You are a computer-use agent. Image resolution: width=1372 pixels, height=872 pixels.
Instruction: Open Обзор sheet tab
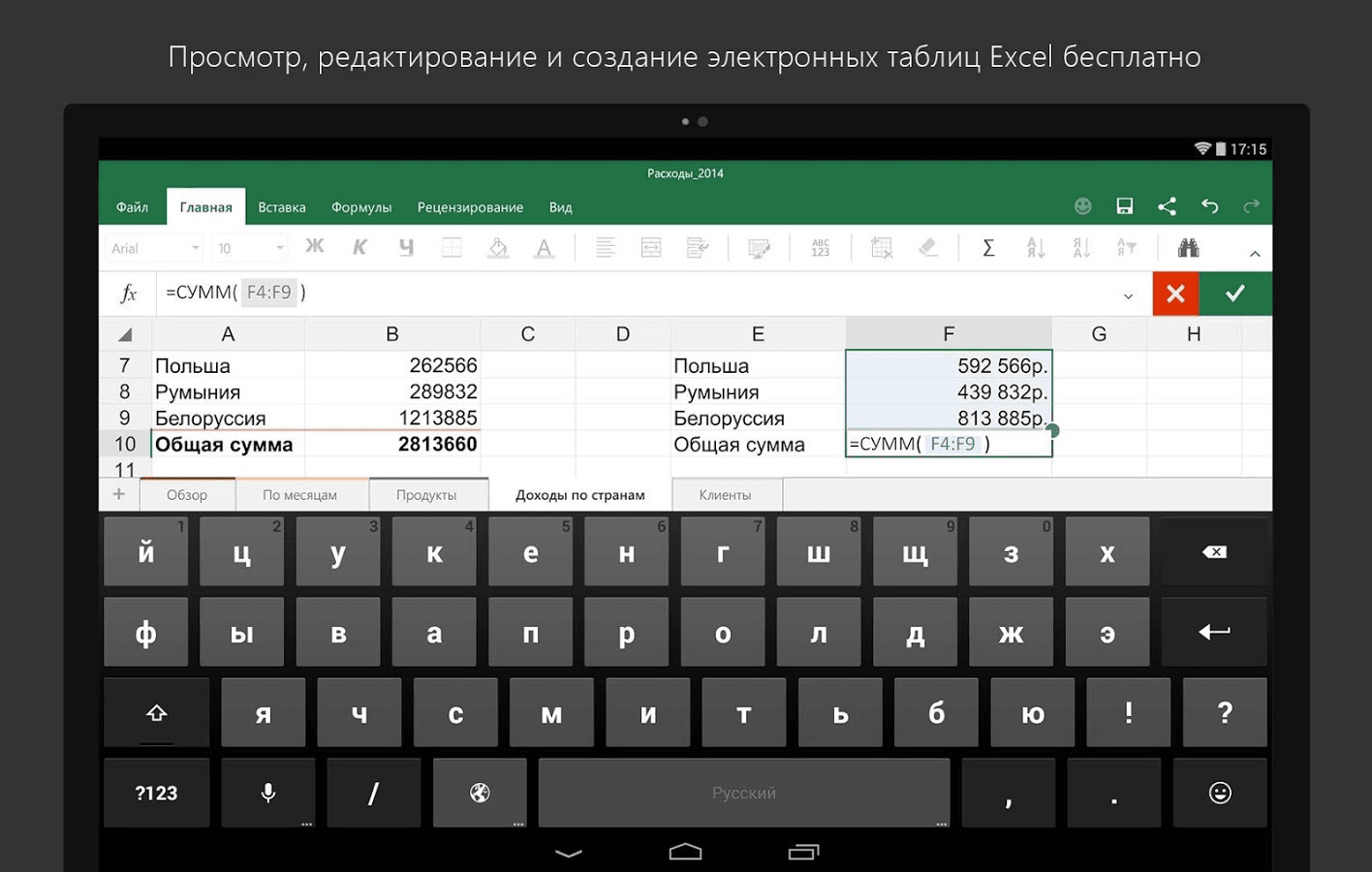click(x=187, y=495)
